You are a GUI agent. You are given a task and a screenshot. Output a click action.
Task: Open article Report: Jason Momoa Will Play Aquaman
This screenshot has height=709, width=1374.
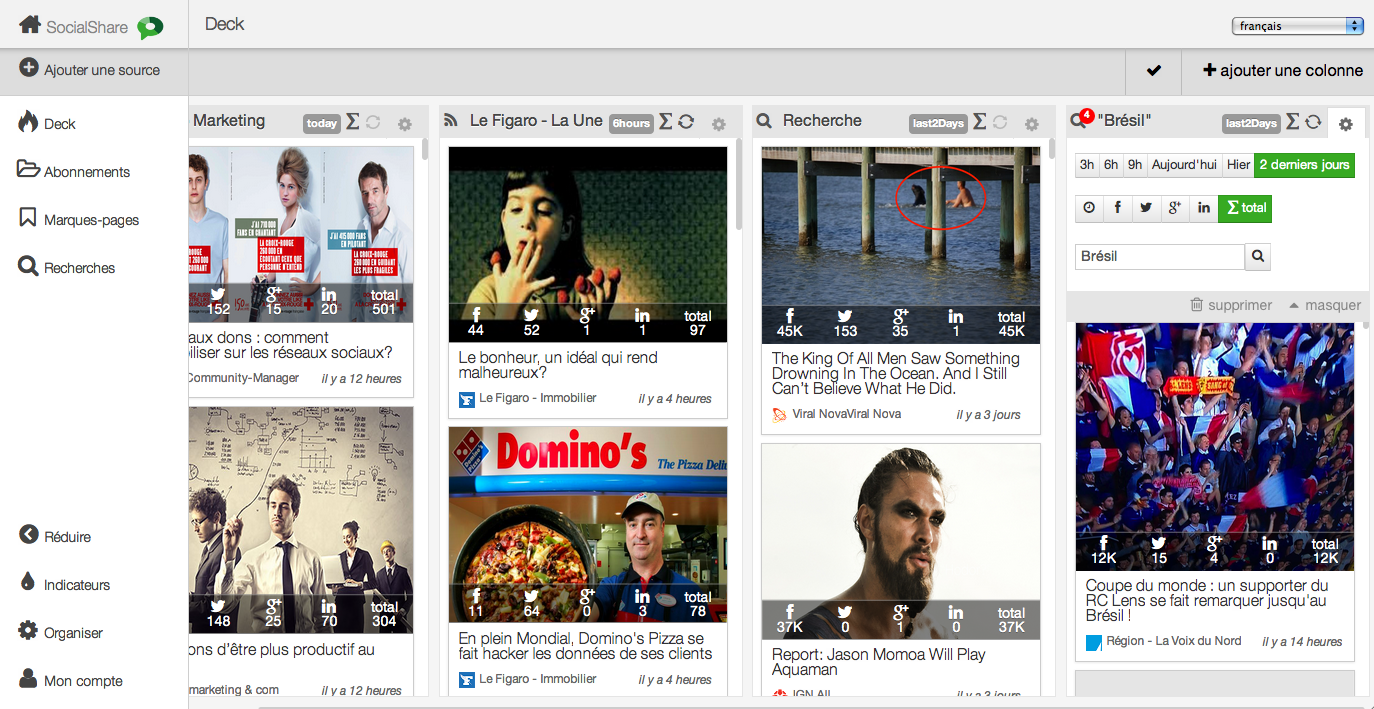tap(879, 662)
